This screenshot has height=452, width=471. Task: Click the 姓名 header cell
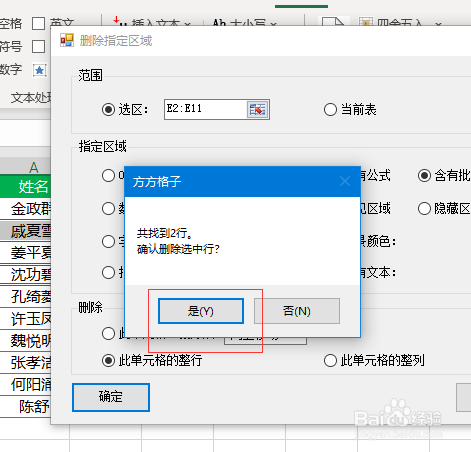click(x=25, y=186)
